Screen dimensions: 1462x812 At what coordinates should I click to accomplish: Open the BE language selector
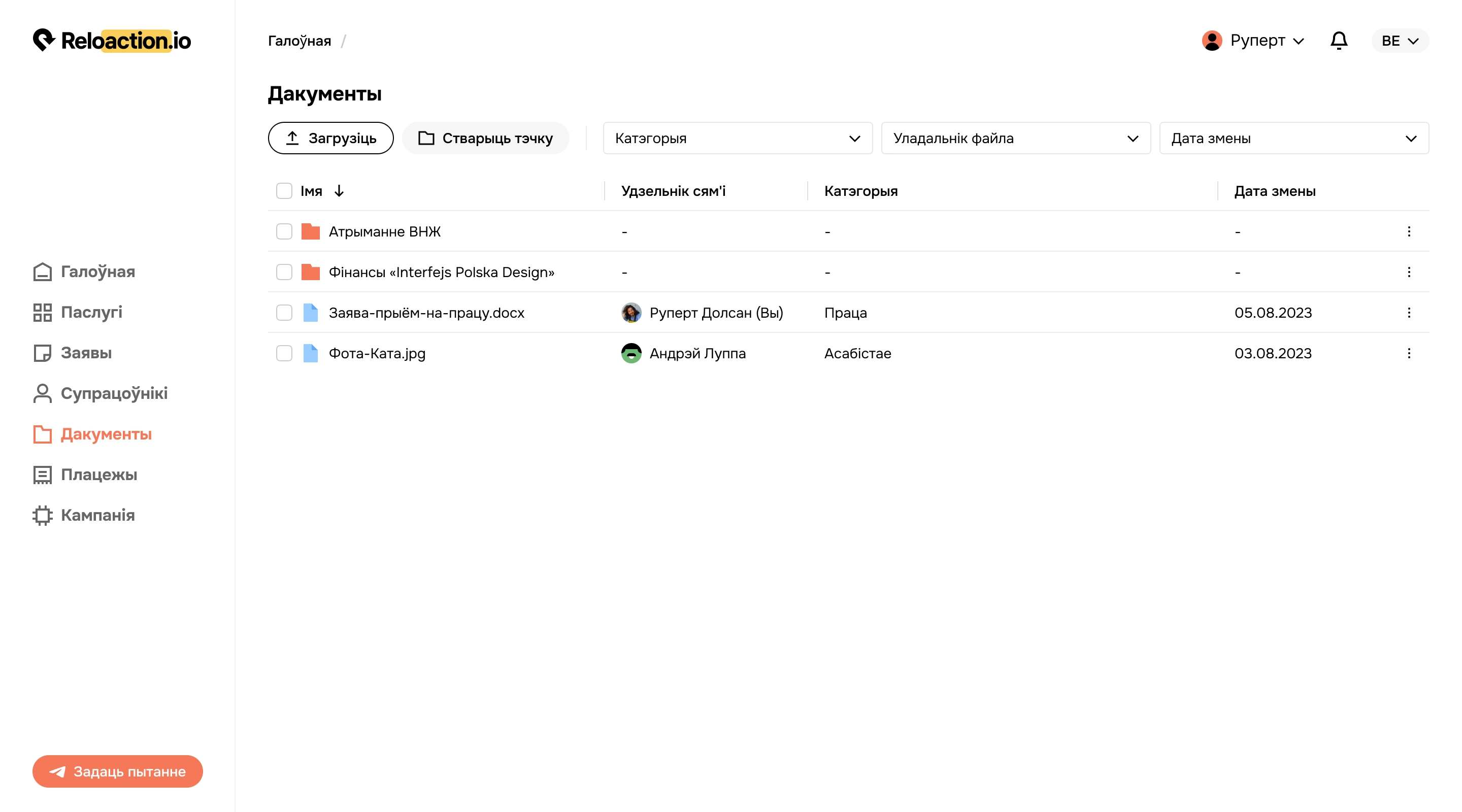click(1400, 41)
